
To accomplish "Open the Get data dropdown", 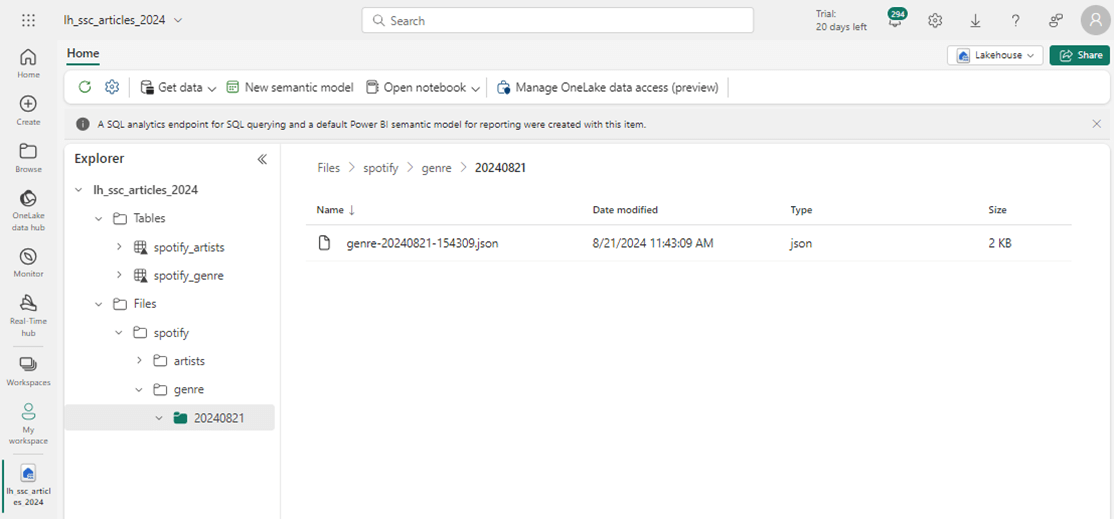I will (x=179, y=88).
